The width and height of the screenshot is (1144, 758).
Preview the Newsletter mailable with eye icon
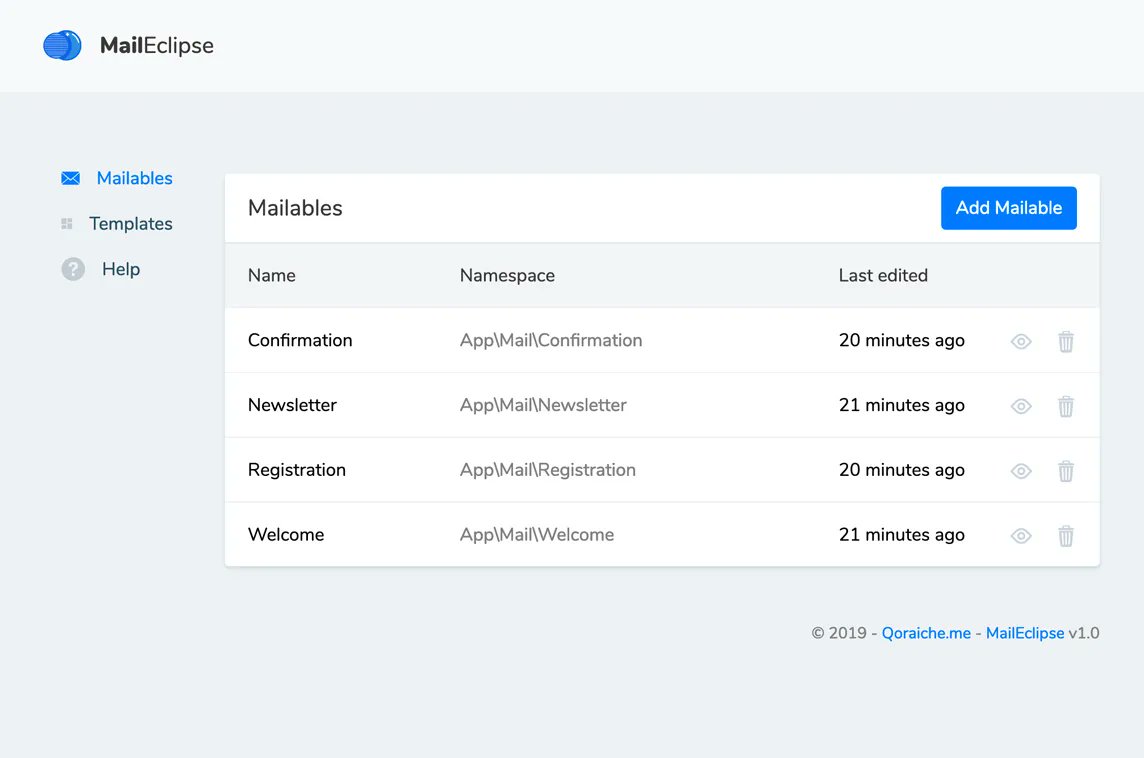pos(1021,406)
